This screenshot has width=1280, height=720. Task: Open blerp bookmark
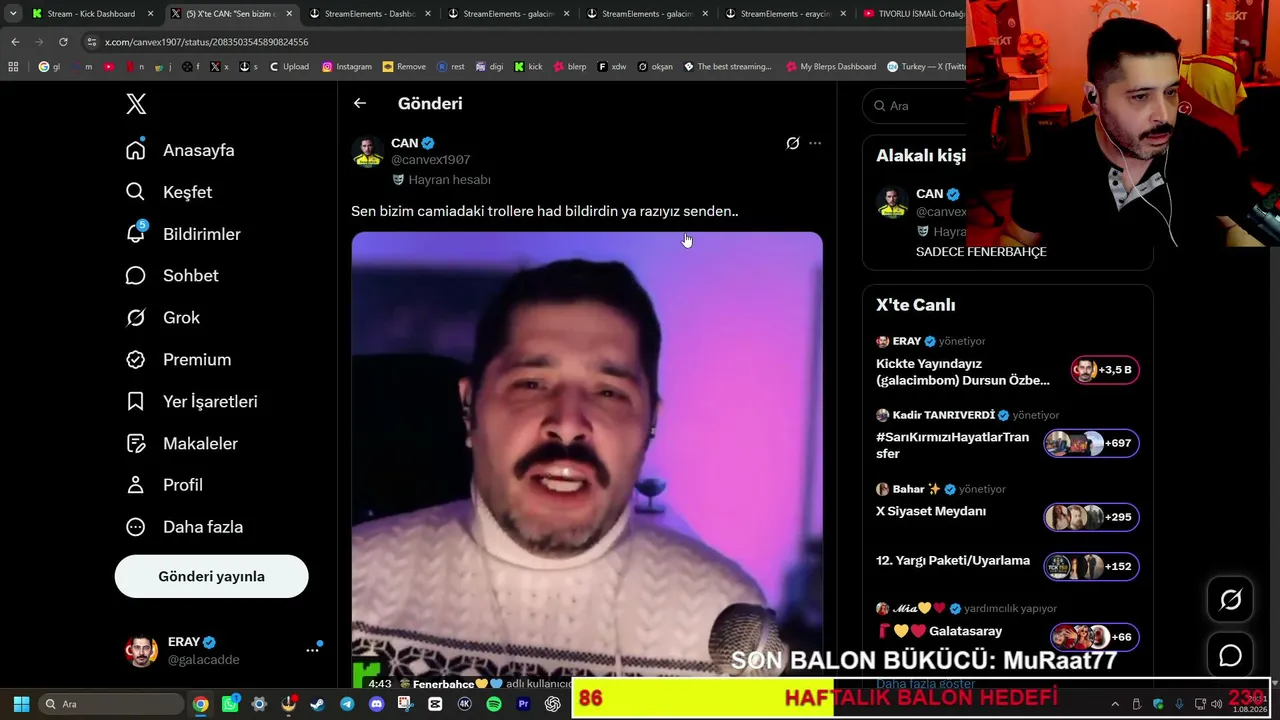click(570, 67)
